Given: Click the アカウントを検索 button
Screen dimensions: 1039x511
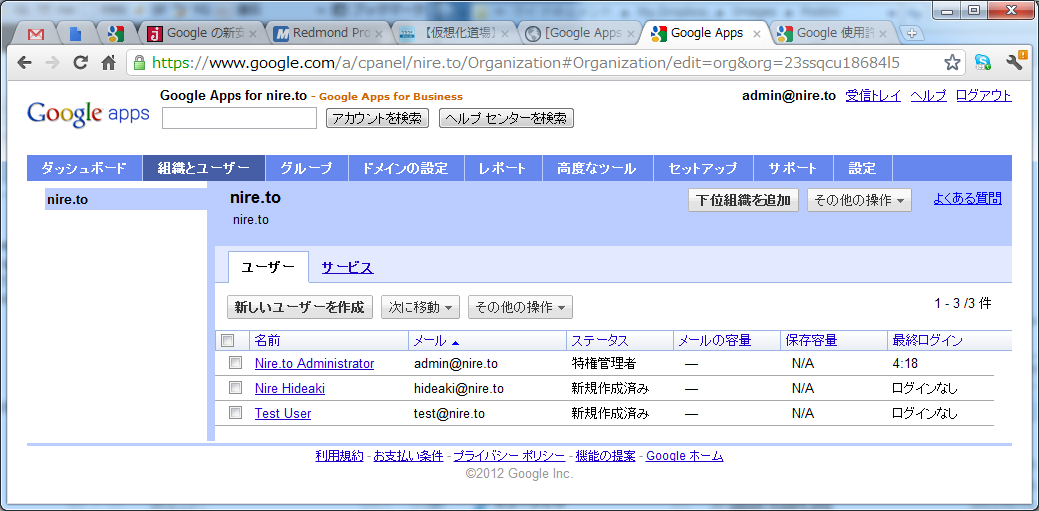Looking at the screenshot, I should [x=378, y=119].
